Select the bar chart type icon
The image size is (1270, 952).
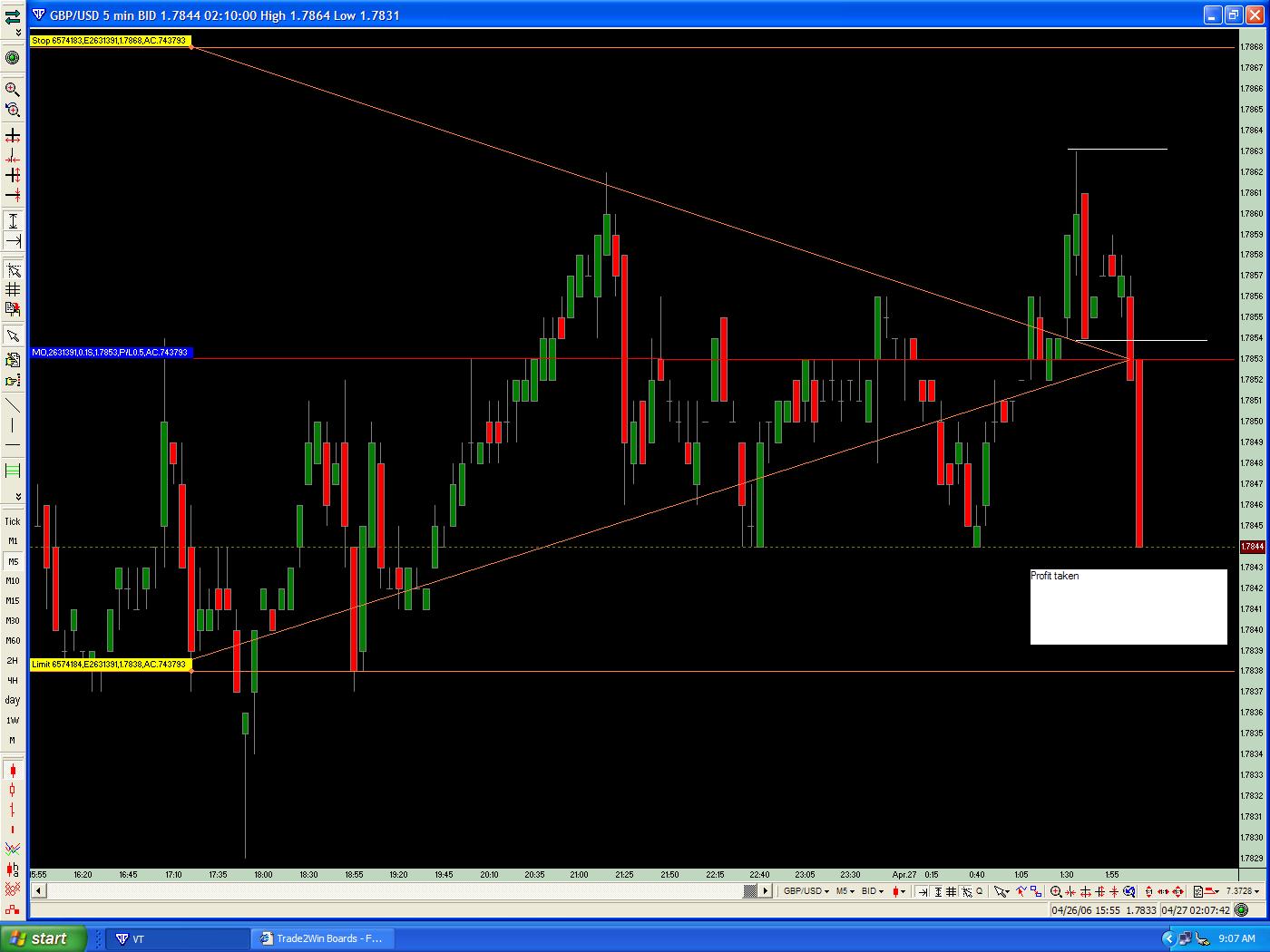(13, 810)
